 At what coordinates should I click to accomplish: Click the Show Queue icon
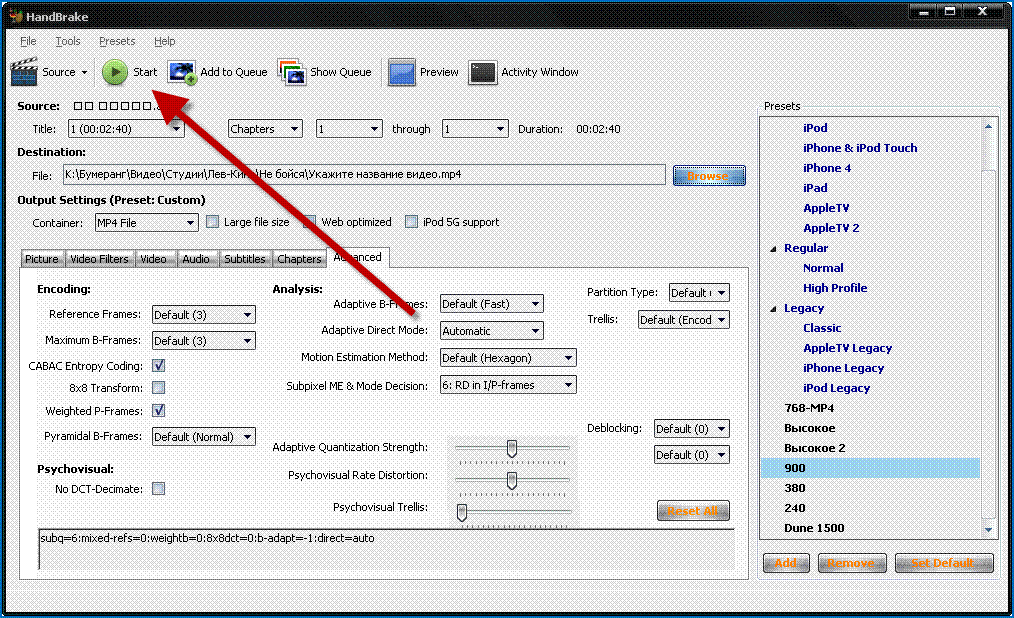(292, 72)
